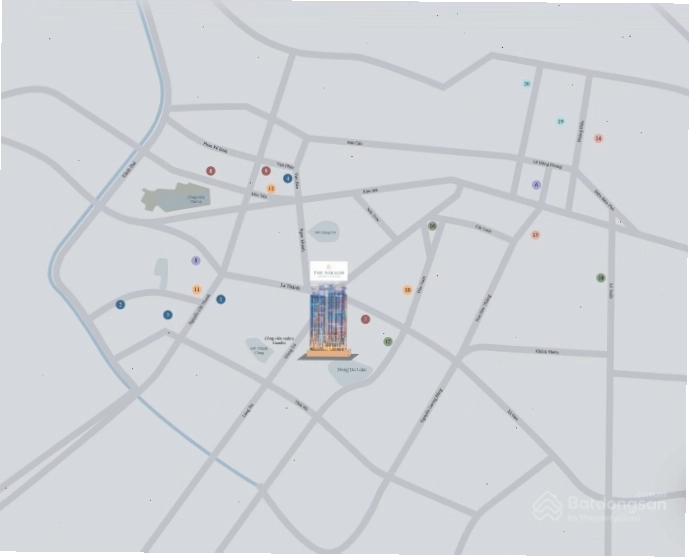Viewport: 689px width, 557px height.
Task: Select map marker number 3
Action: (167, 315)
